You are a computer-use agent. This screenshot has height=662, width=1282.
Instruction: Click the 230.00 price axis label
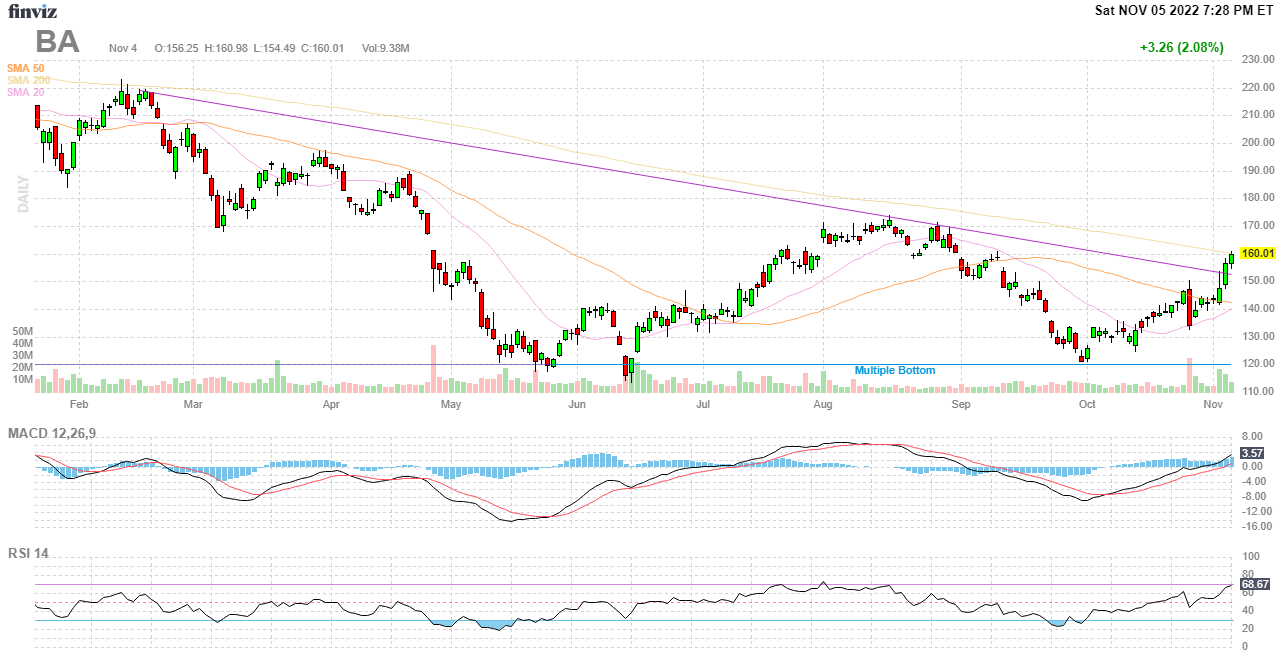tap(1256, 60)
